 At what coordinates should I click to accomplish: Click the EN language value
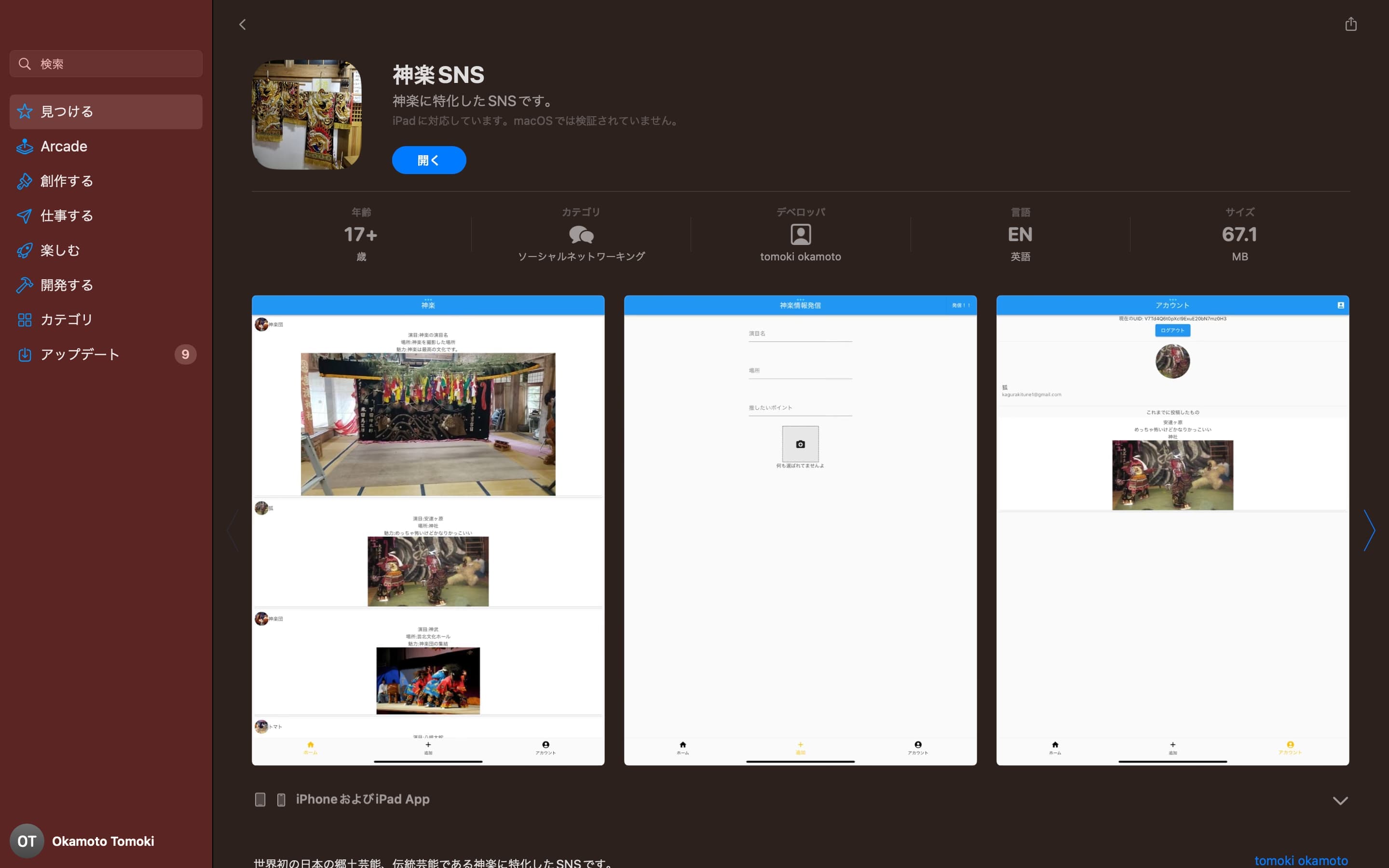[1020, 234]
